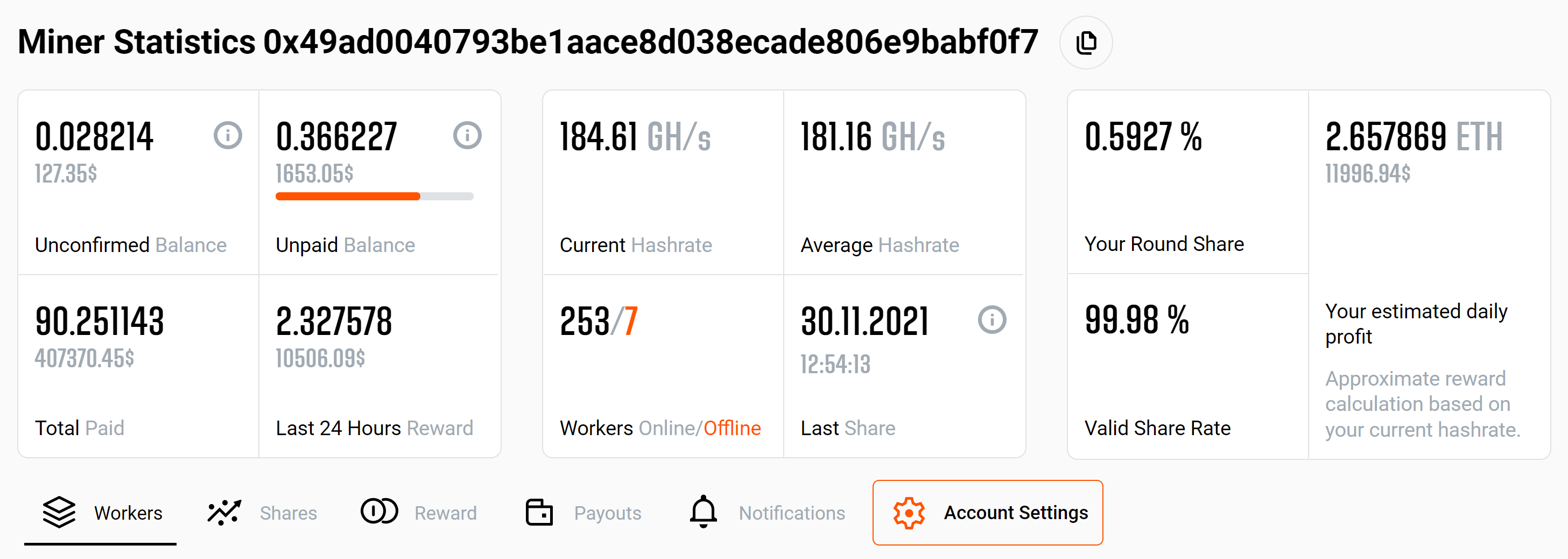This screenshot has width=1568, height=559.
Task: Open the Reward tab
Action: pos(446,513)
